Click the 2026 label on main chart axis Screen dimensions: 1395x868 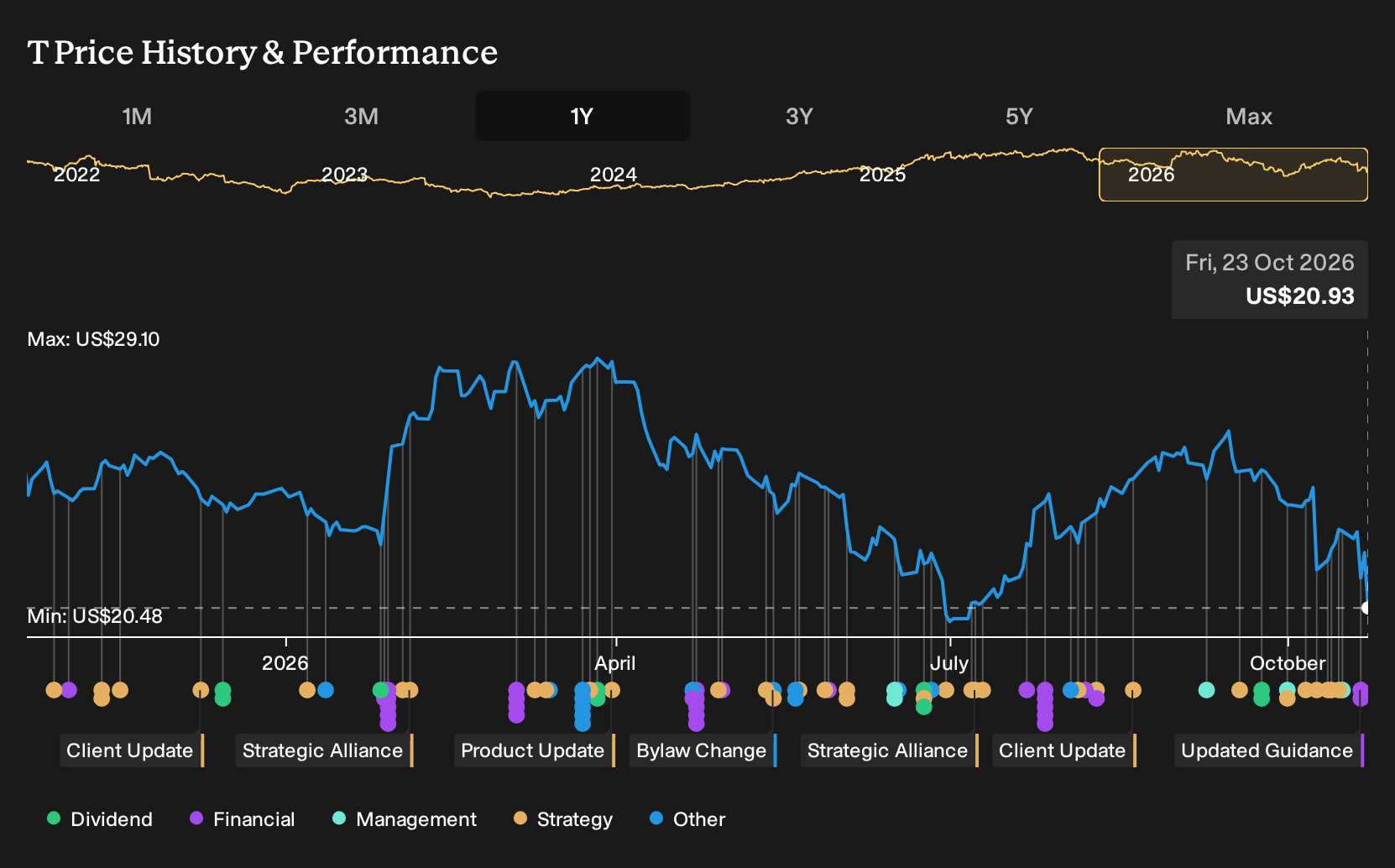coord(285,663)
